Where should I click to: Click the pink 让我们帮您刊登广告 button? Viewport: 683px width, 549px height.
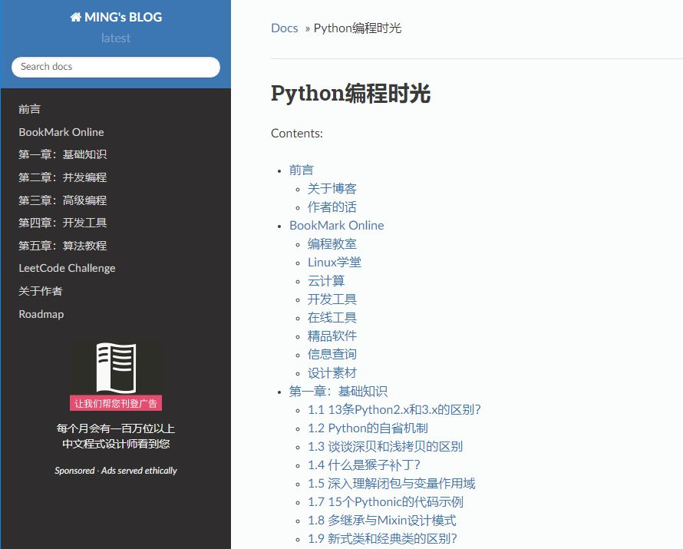(x=116, y=403)
